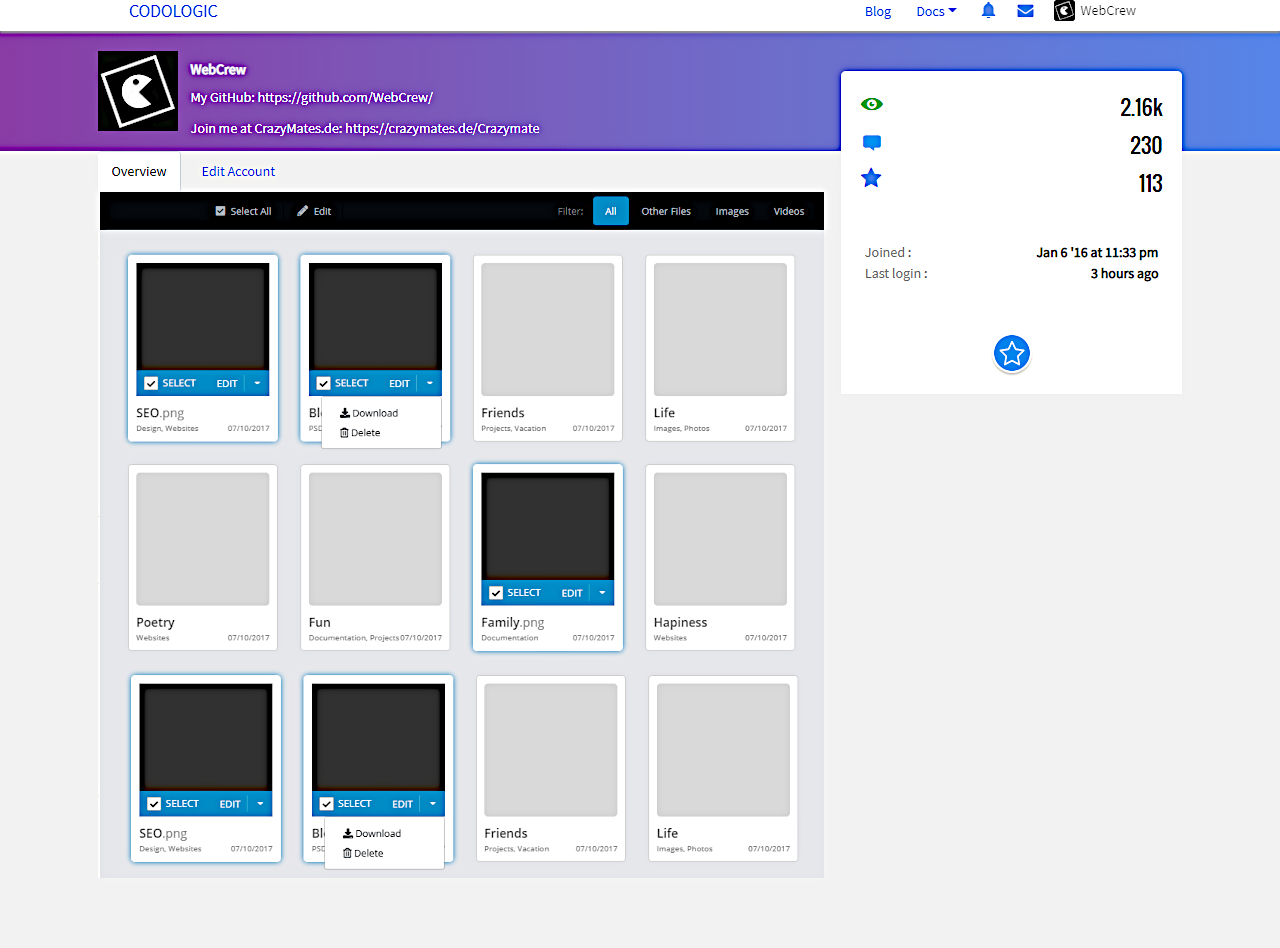Open the caret dropdown on top-row SEO.png card
The height and width of the screenshot is (948, 1280).
tap(257, 383)
